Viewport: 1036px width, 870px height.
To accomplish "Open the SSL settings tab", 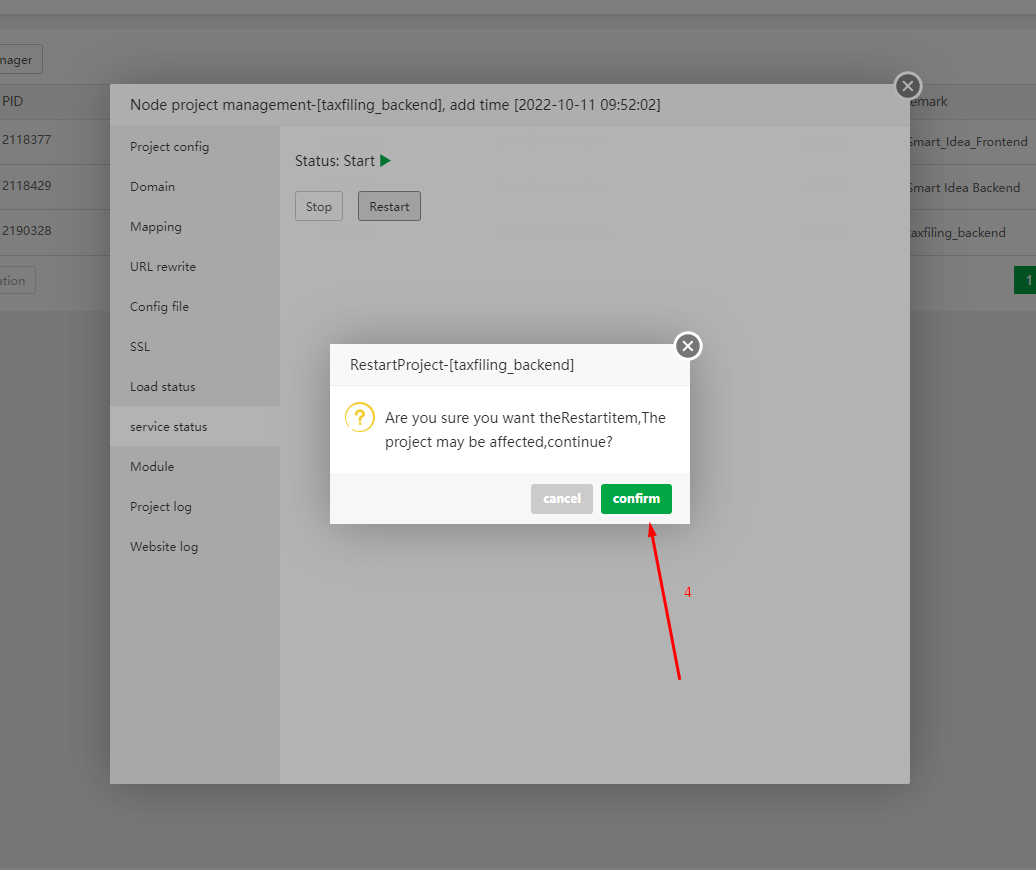I will pos(195,346).
